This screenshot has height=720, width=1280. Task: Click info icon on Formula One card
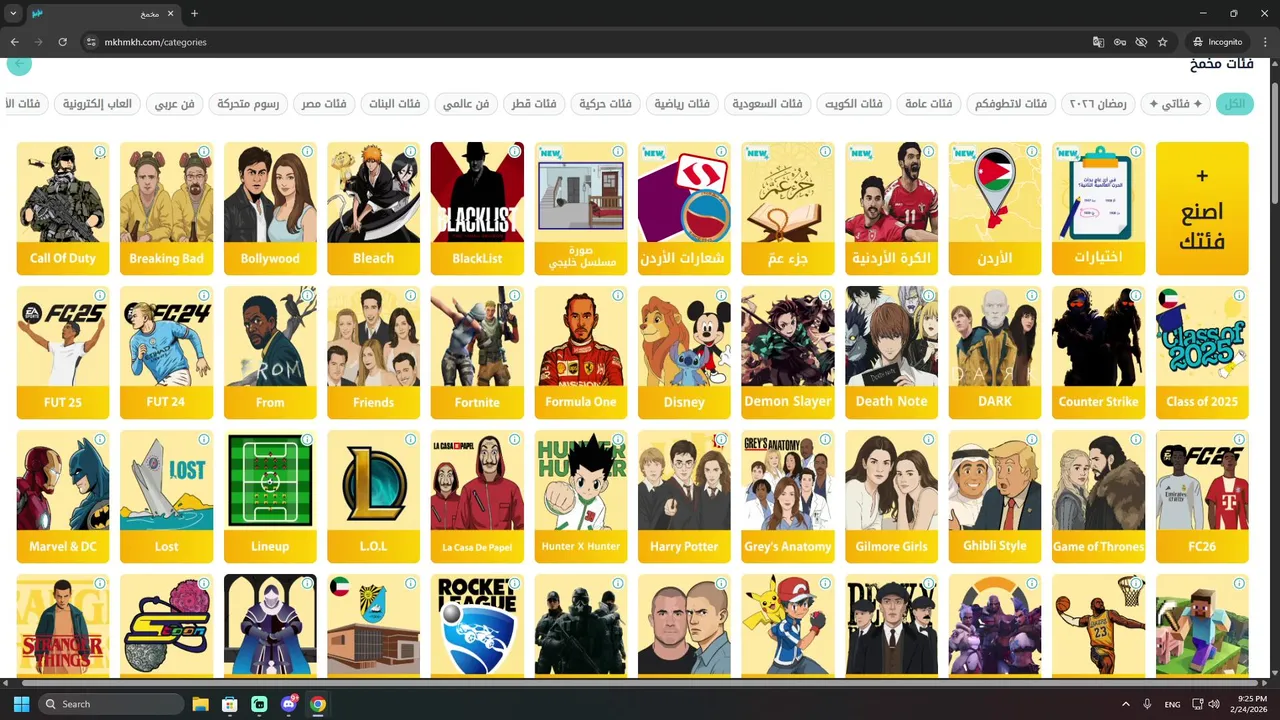[x=618, y=296]
